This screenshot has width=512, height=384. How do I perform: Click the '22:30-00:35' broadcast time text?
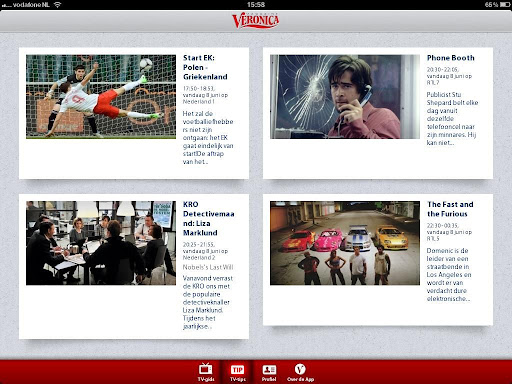(x=443, y=226)
